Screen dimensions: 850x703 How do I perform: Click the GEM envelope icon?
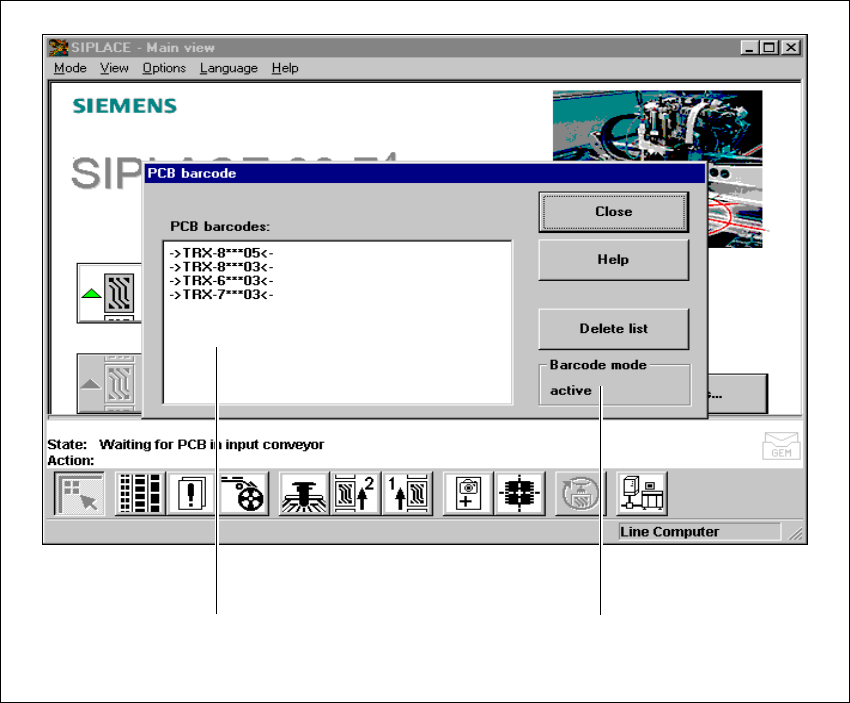tap(781, 446)
